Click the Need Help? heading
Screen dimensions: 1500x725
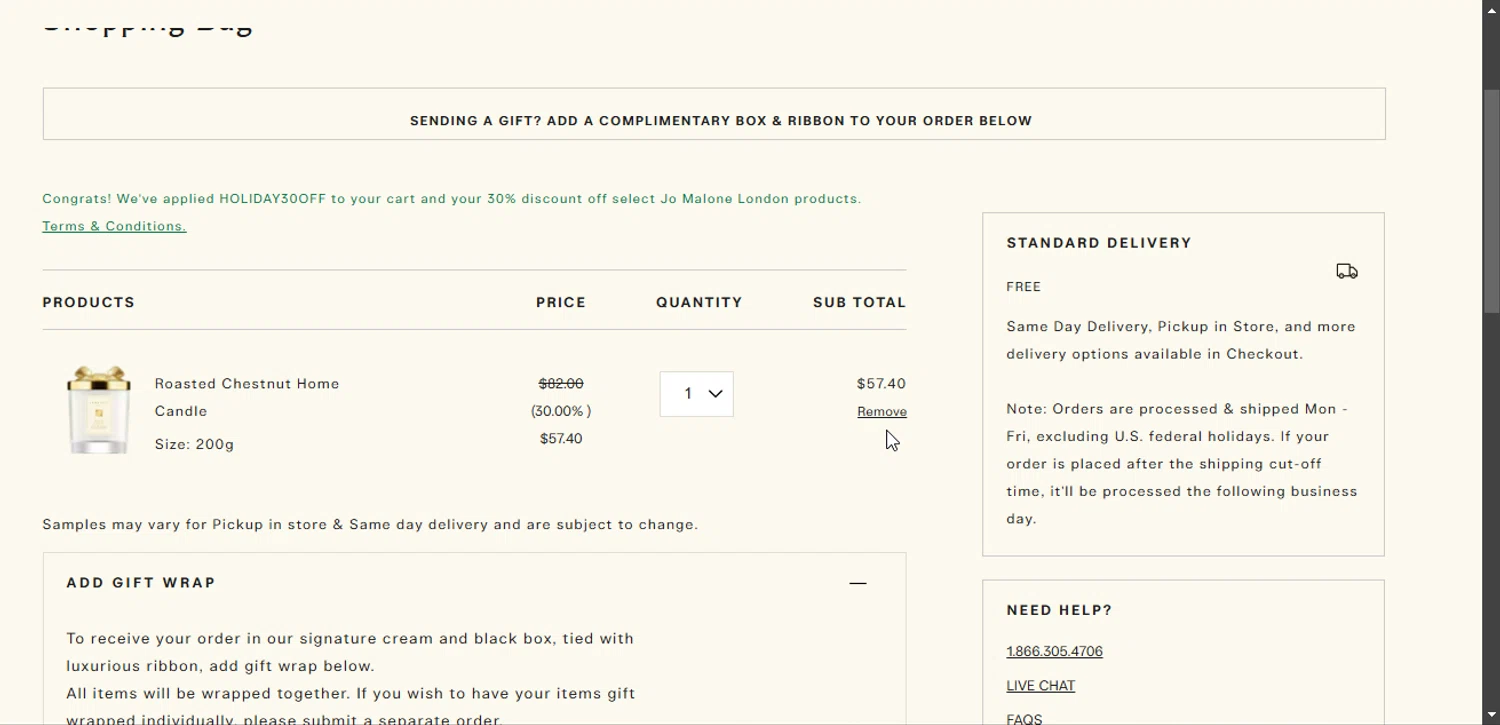(1059, 610)
